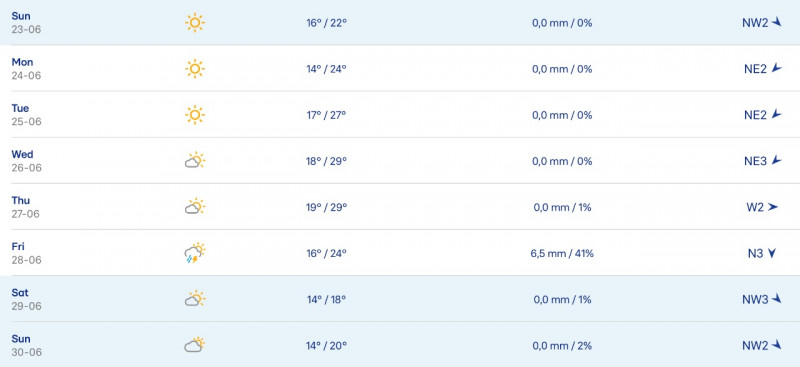Open the Fri 28-06 forecast row label
The width and height of the screenshot is (800, 367).
click(x=27, y=253)
